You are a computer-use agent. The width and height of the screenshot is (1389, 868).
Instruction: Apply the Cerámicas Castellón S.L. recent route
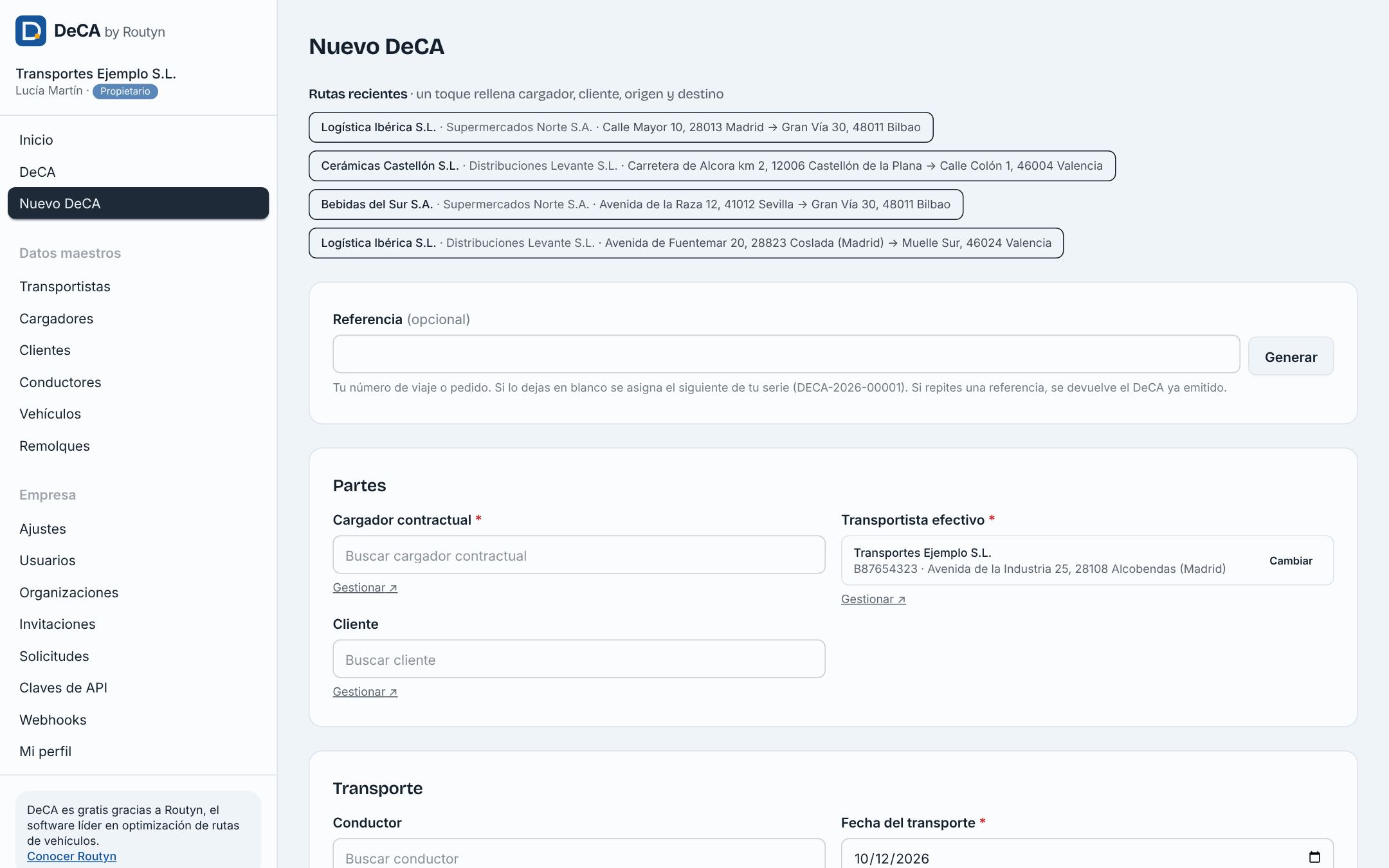click(x=712, y=166)
